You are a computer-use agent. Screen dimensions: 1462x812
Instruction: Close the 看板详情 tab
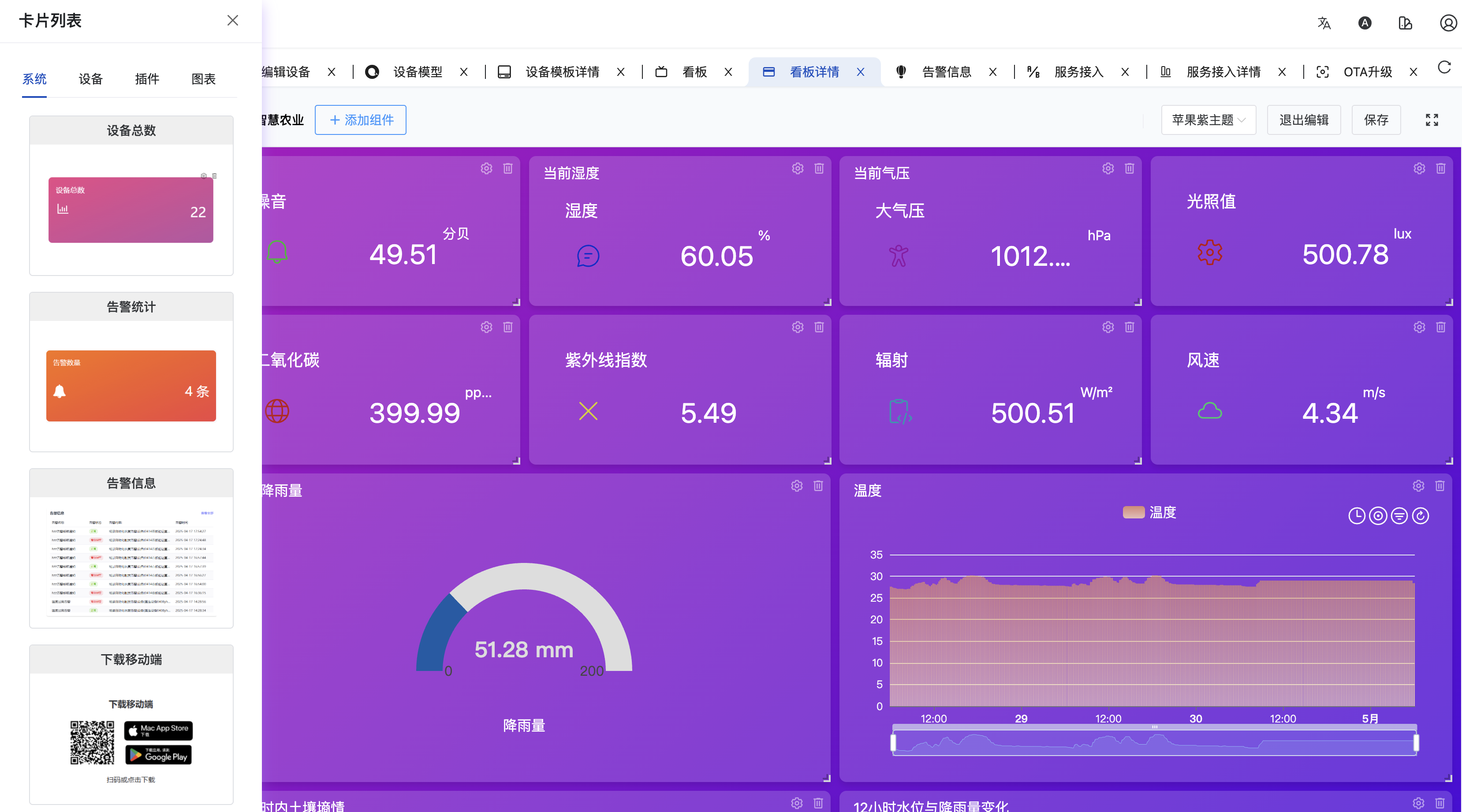(860, 72)
